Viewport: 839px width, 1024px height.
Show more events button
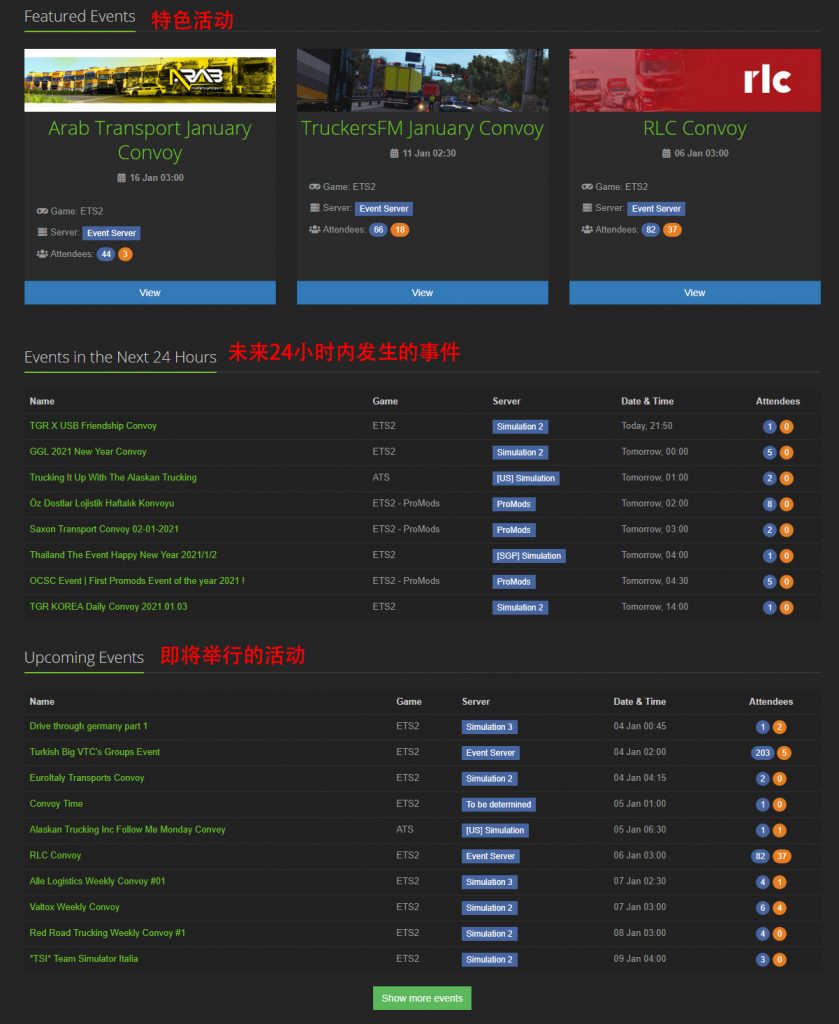[422, 998]
